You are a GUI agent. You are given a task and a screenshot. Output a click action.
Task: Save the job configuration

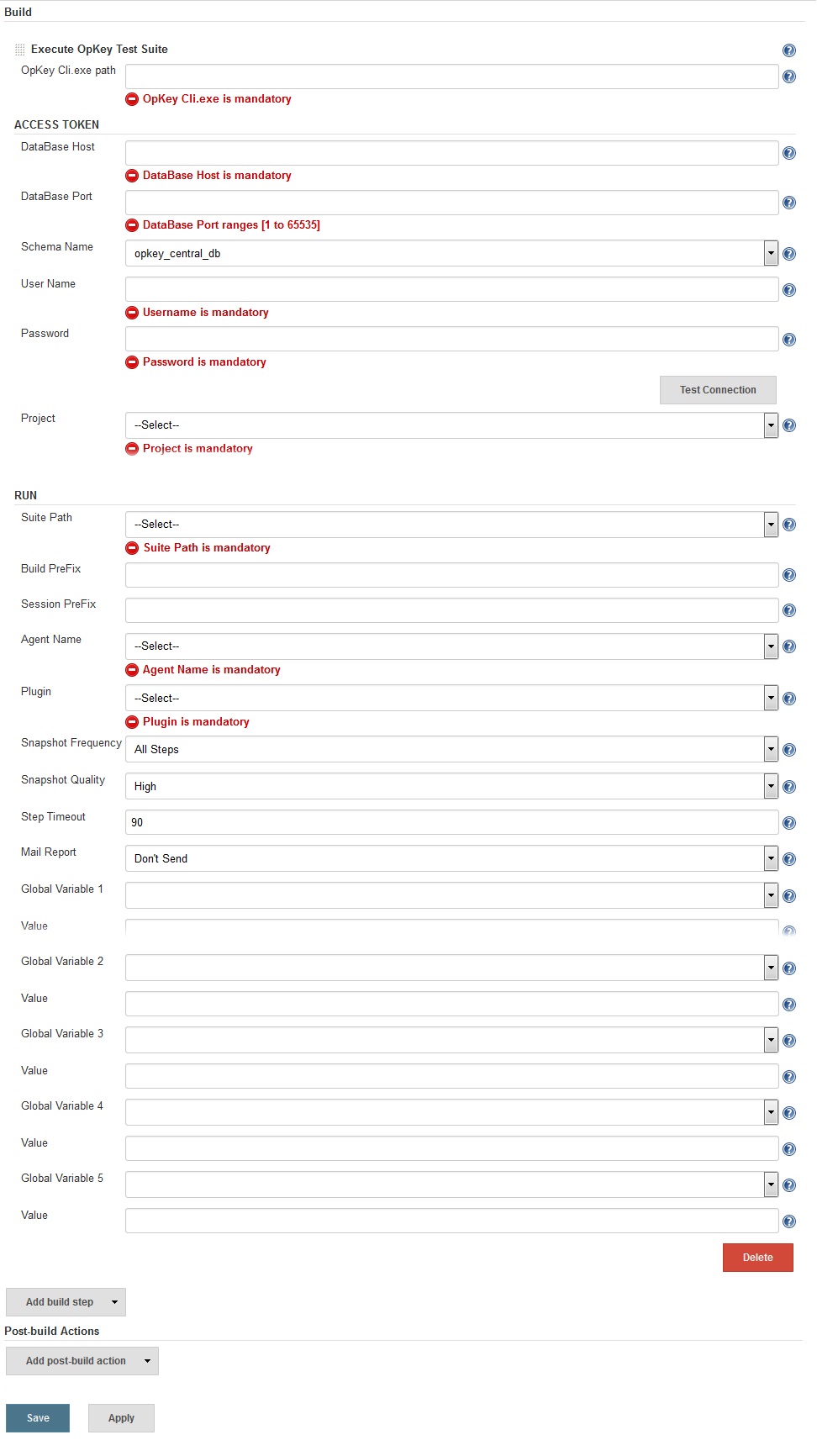coord(38,1418)
